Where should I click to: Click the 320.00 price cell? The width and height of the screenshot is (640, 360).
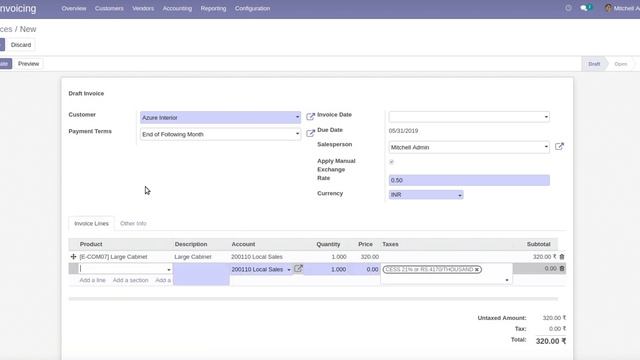[x=370, y=257]
